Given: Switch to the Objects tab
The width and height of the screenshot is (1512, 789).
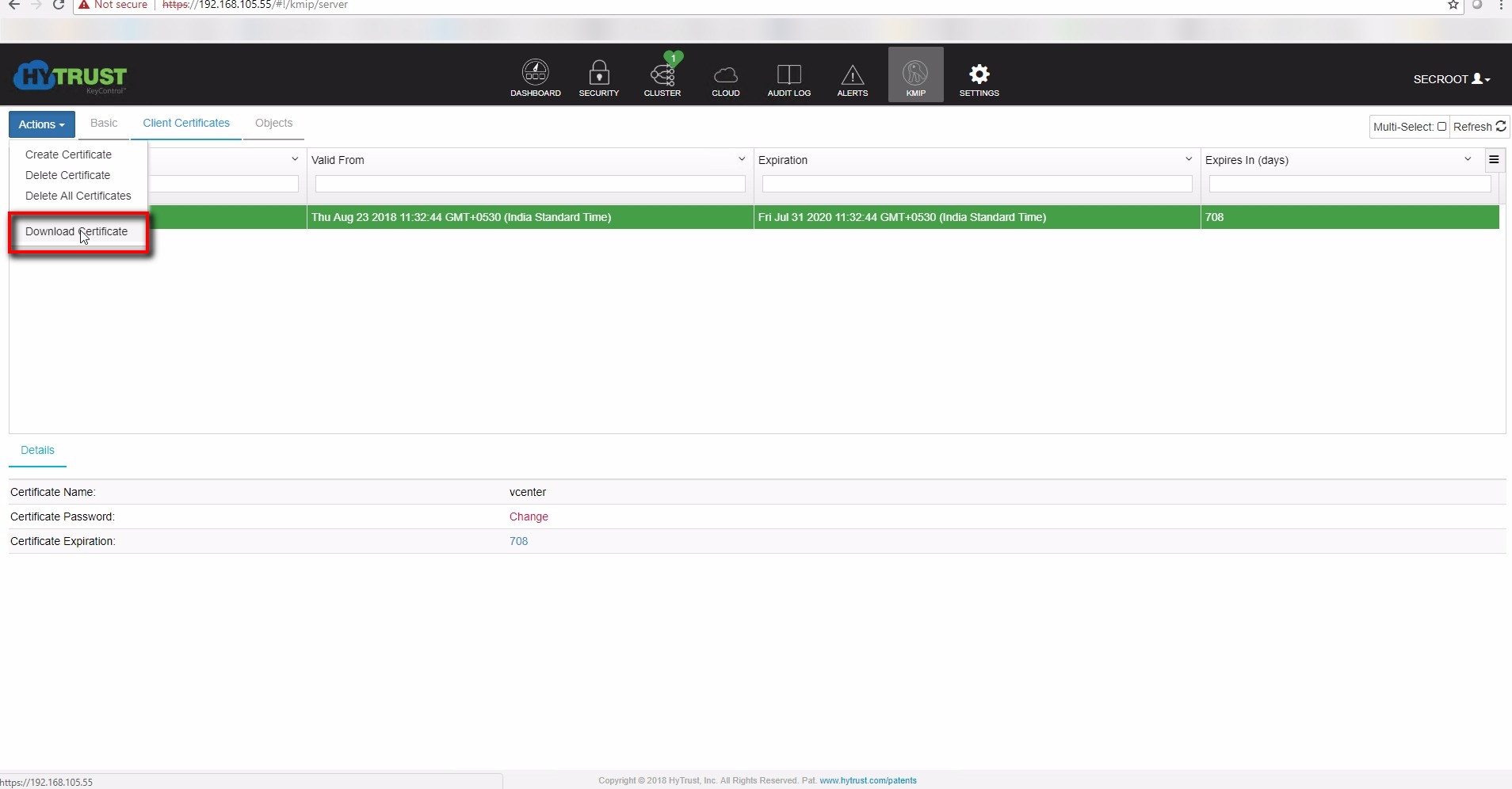Looking at the screenshot, I should (x=273, y=123).
